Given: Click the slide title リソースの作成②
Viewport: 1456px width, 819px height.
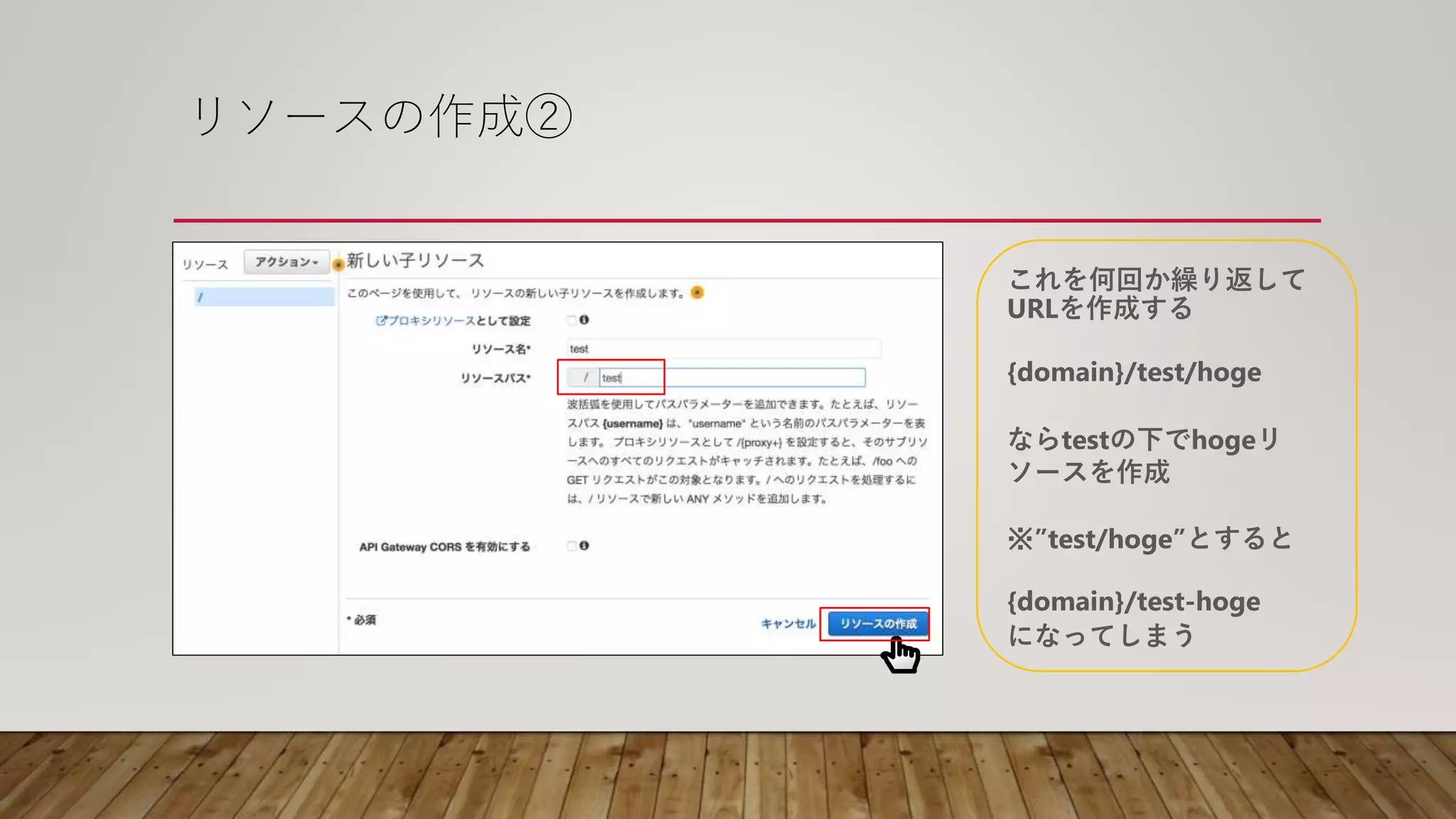Looking at the screenshot, I should coord(382,117).
